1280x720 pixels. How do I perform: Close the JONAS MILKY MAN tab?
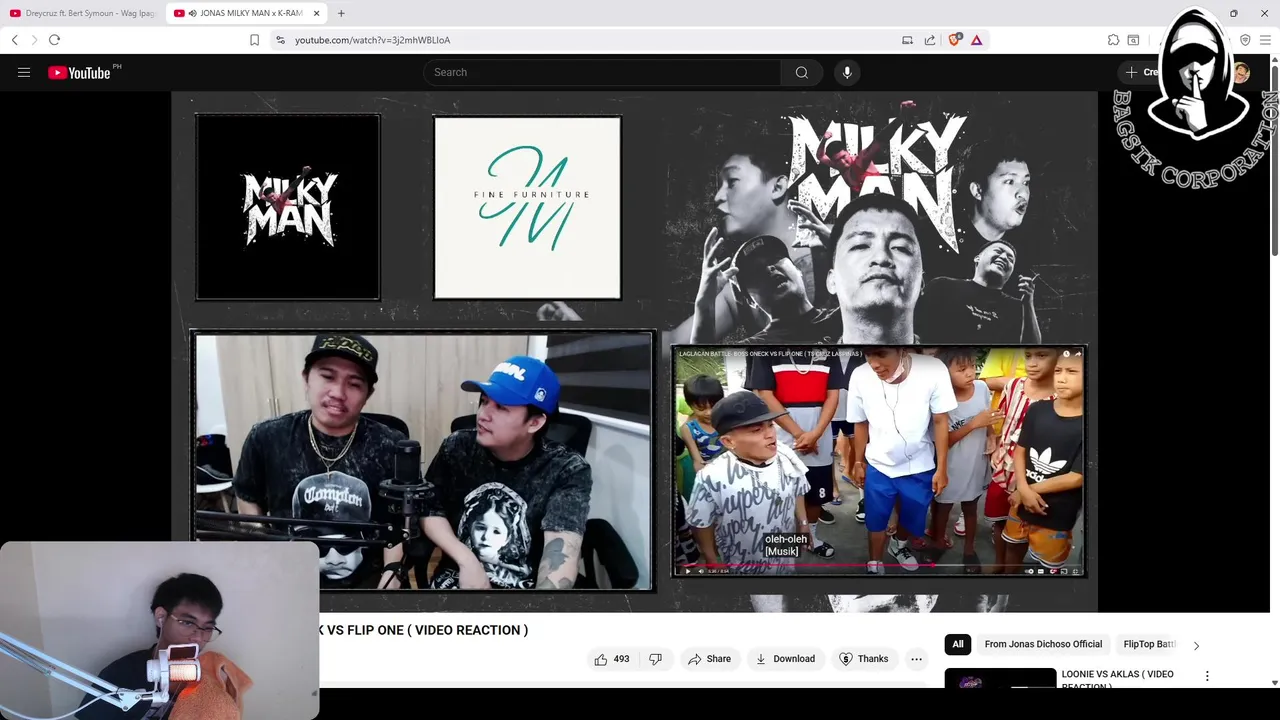[316, 13]
